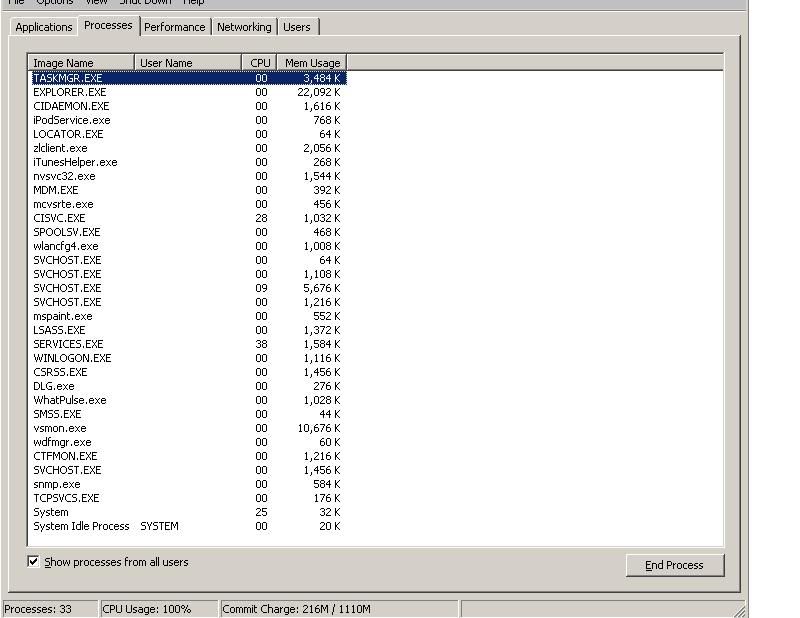Screen dimensions: 800x618
Task: Pick the iPodService.exe process
Action: [x=189, y=120]
